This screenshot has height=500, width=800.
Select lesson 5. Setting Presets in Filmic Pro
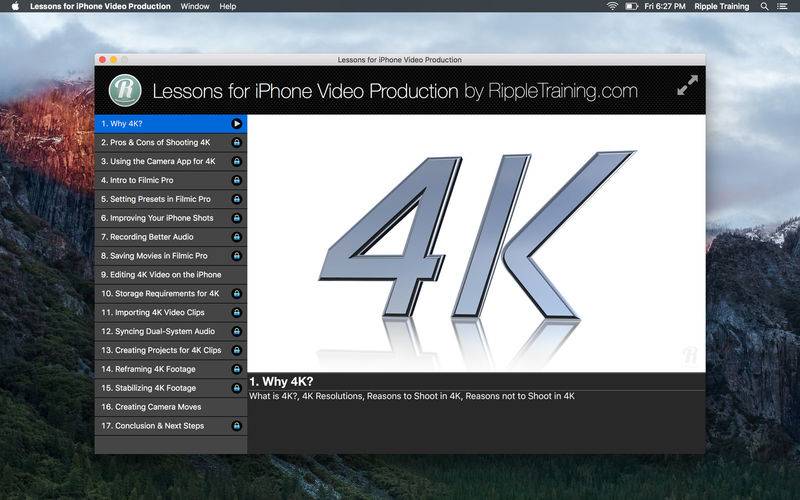click(x=170, y=199)
